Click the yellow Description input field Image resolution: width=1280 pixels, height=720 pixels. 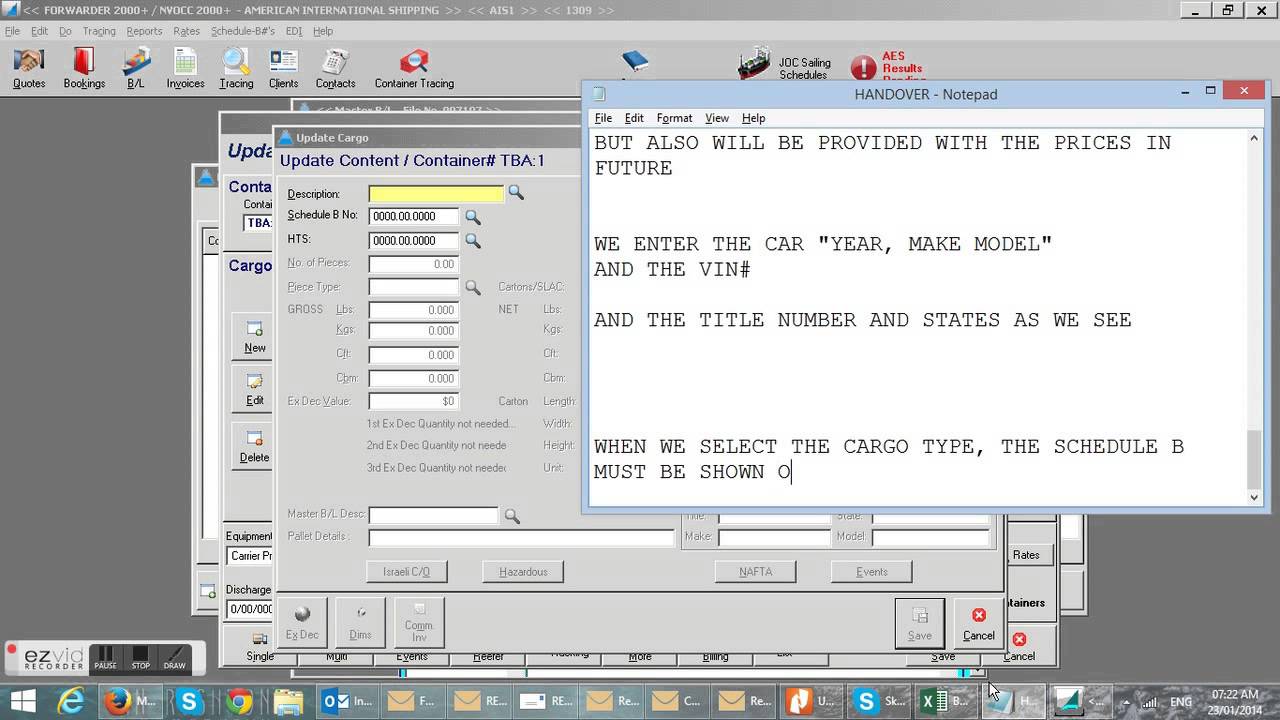point(436,193)
